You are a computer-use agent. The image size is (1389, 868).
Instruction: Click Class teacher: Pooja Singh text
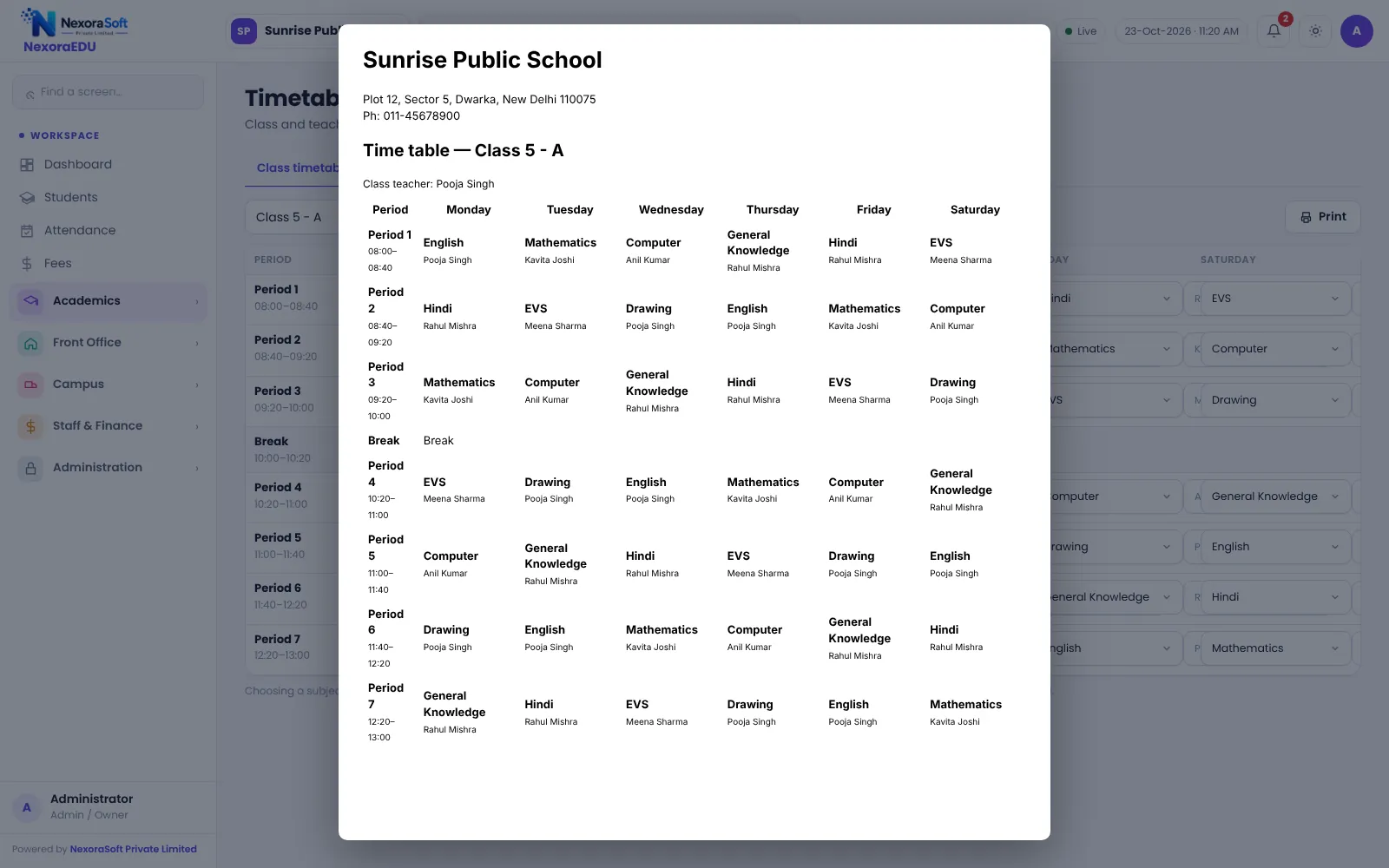(429, 184)
